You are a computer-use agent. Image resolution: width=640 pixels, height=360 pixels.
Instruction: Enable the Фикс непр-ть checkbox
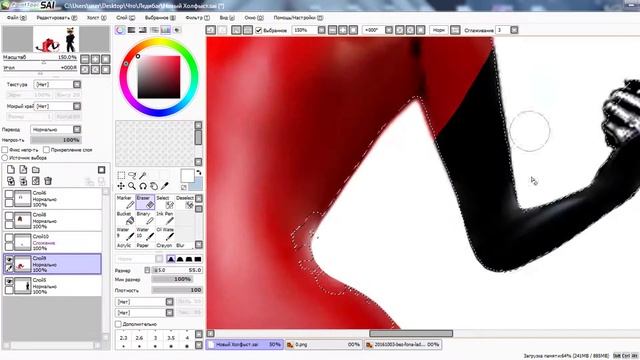point(5,150)
